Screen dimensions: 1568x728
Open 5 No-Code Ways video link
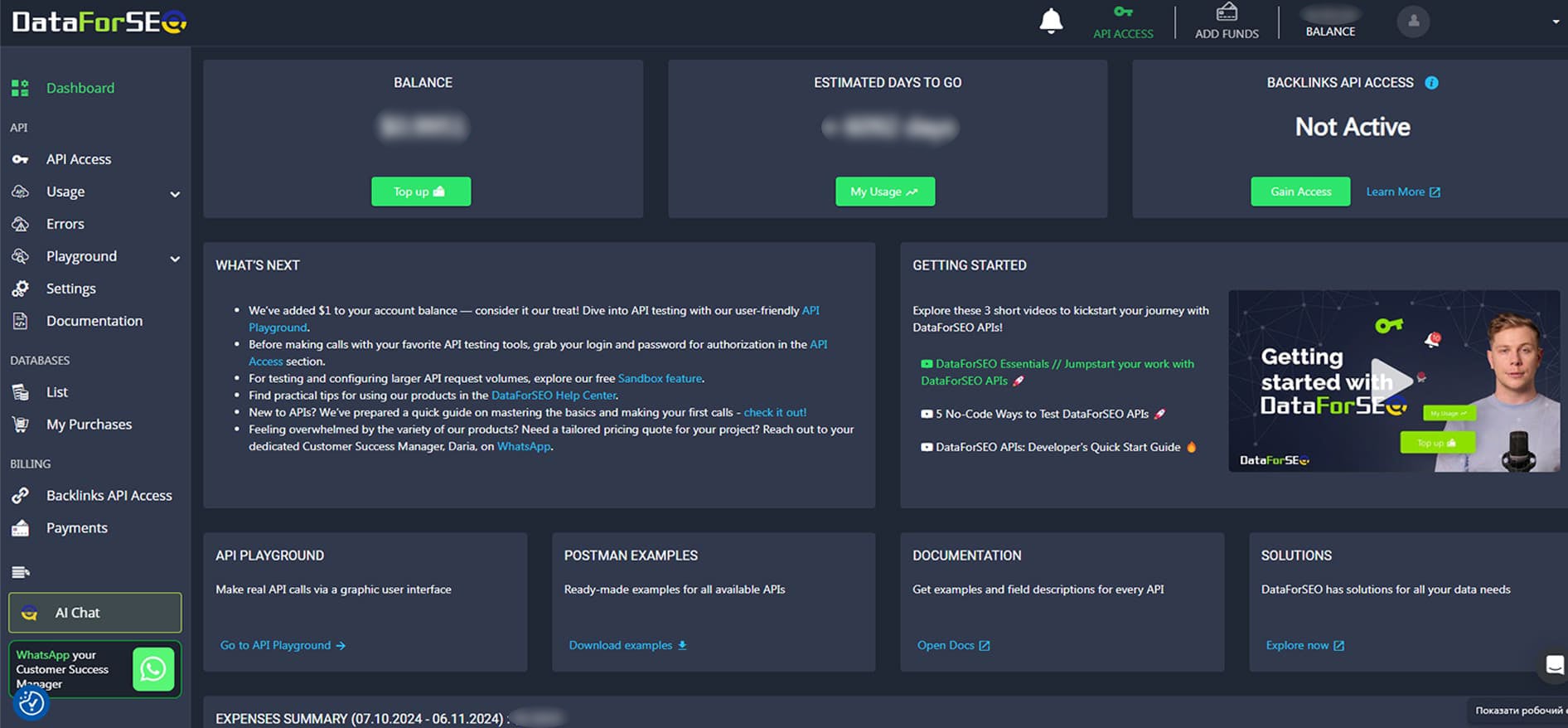click(x=1043, y=414)
